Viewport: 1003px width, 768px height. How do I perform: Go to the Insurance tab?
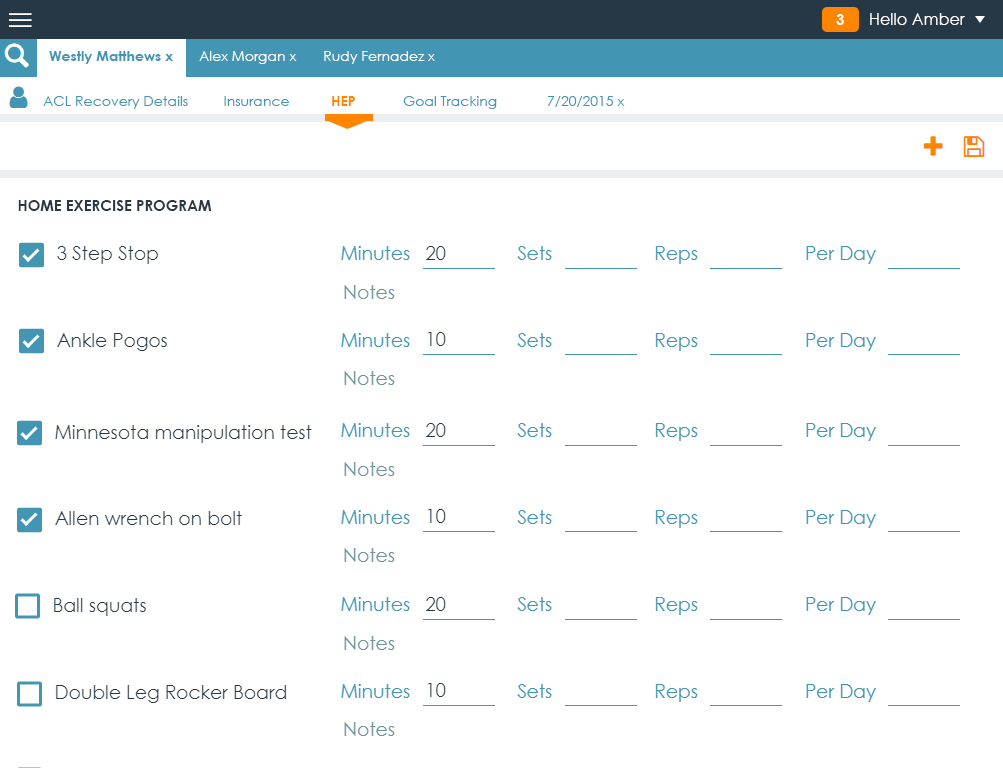coord(256,102)
